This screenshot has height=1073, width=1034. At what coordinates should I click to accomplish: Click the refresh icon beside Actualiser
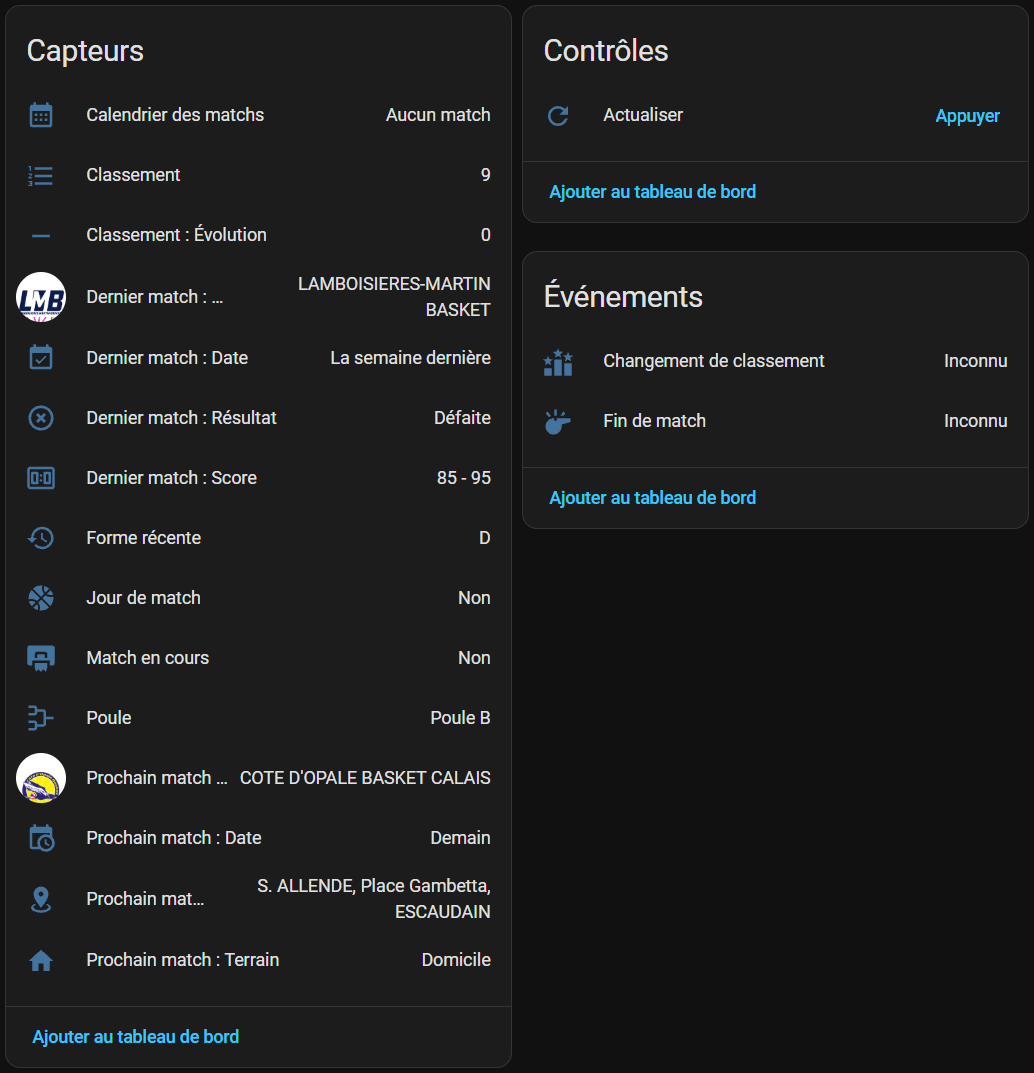[x=558, y=115]
